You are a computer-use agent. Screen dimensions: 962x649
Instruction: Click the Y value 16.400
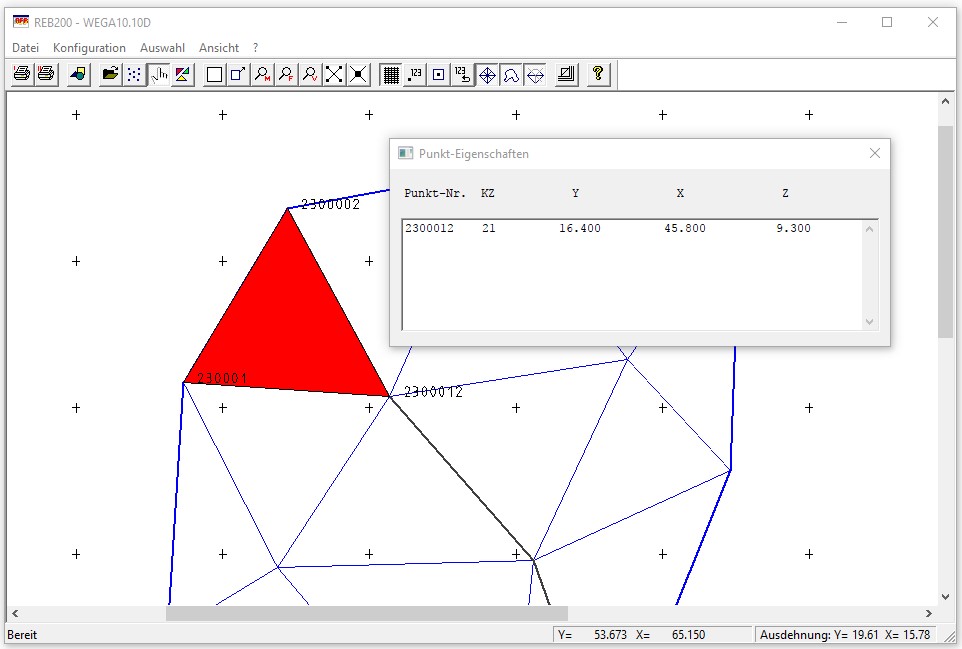580,228
